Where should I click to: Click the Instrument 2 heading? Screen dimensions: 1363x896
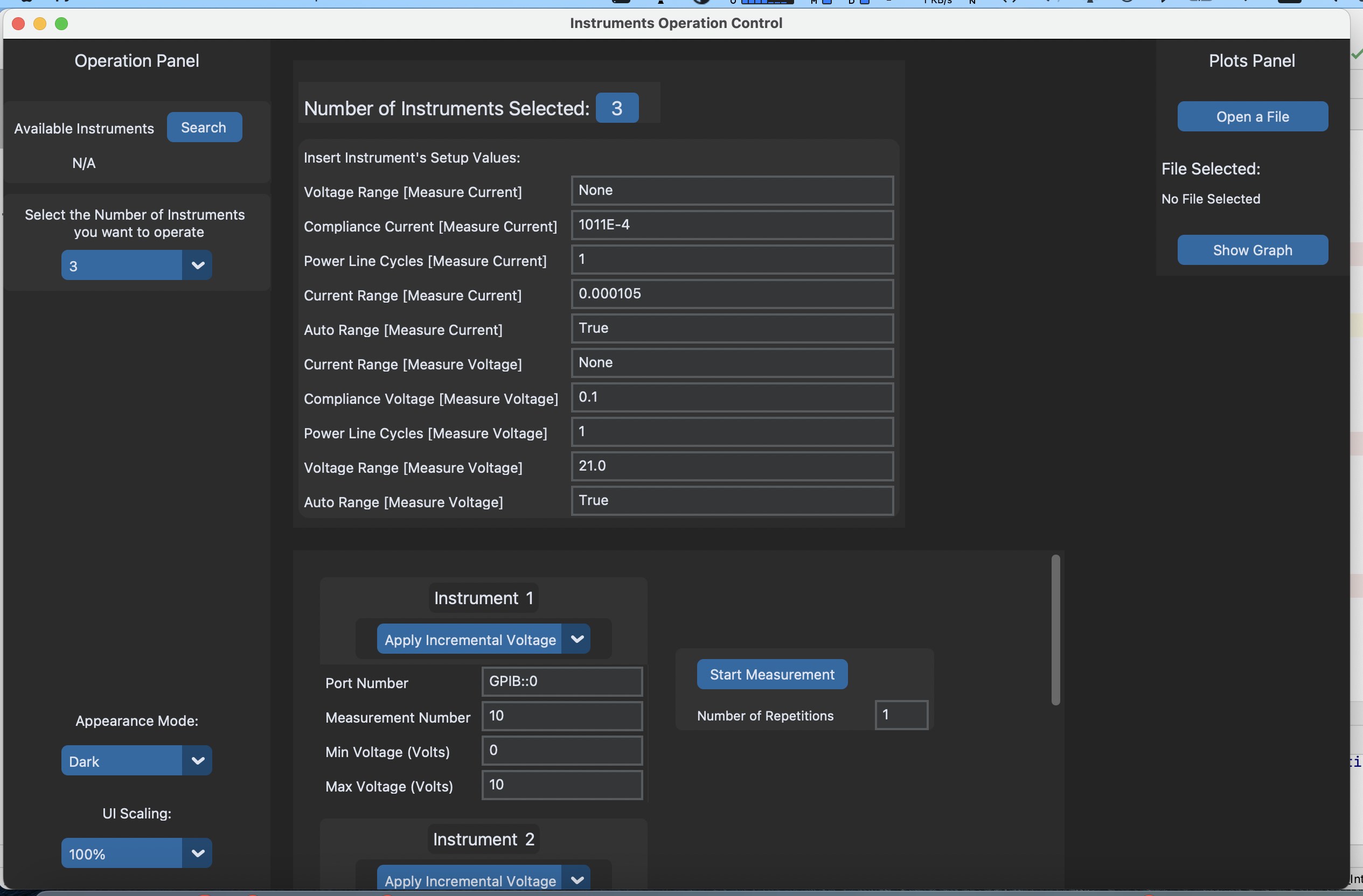pyautogui.click(x=483, y=839)
